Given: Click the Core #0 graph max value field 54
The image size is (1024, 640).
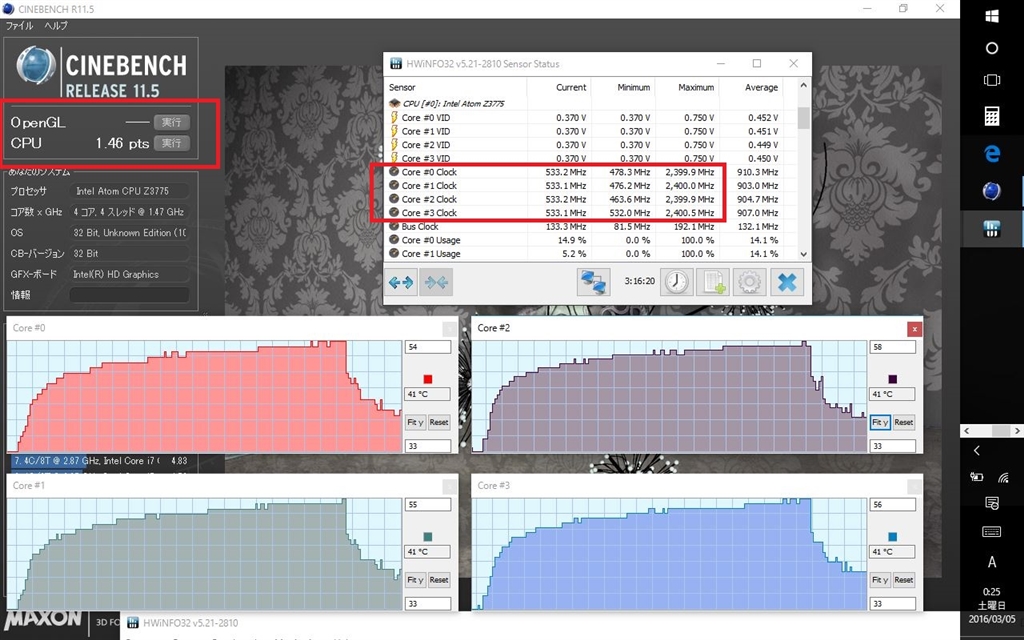Looking at the screenshot, I should [x=428, y=347].
